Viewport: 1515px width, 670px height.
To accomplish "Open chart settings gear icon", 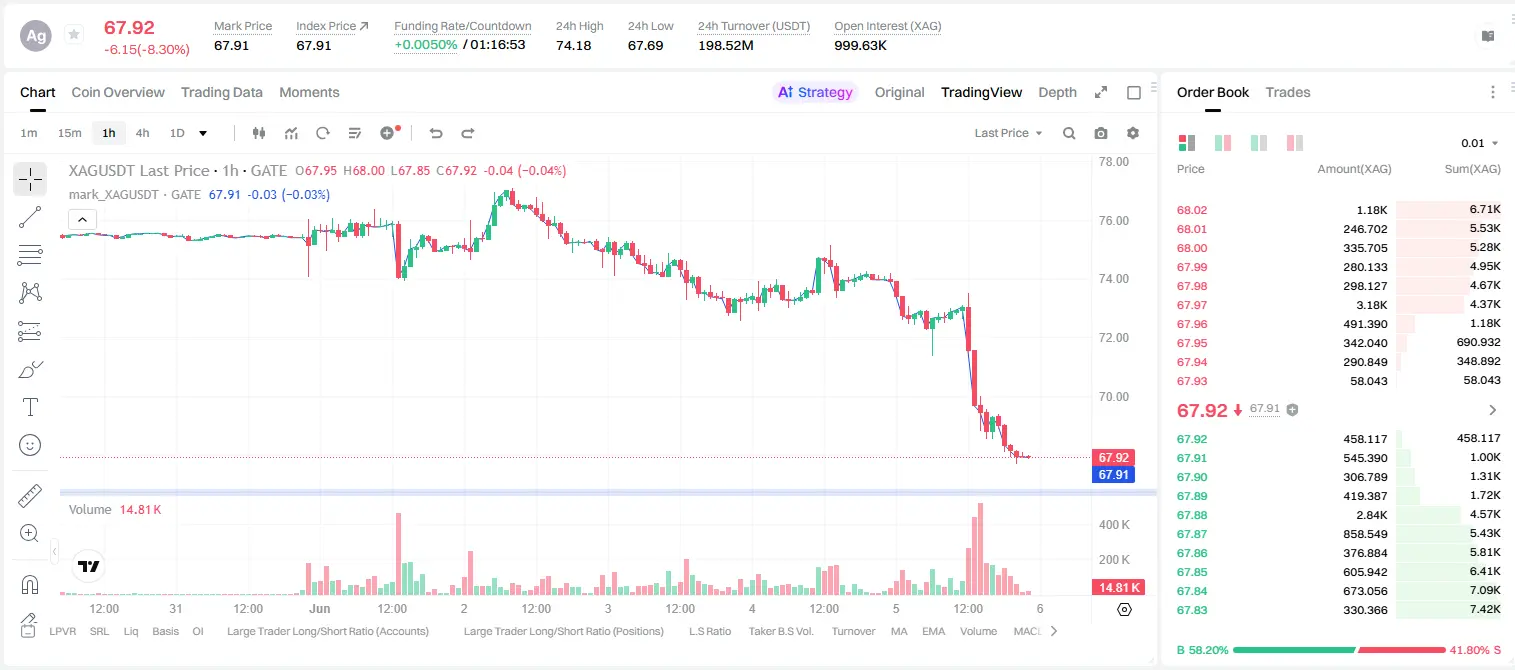I will point(1133,133).
